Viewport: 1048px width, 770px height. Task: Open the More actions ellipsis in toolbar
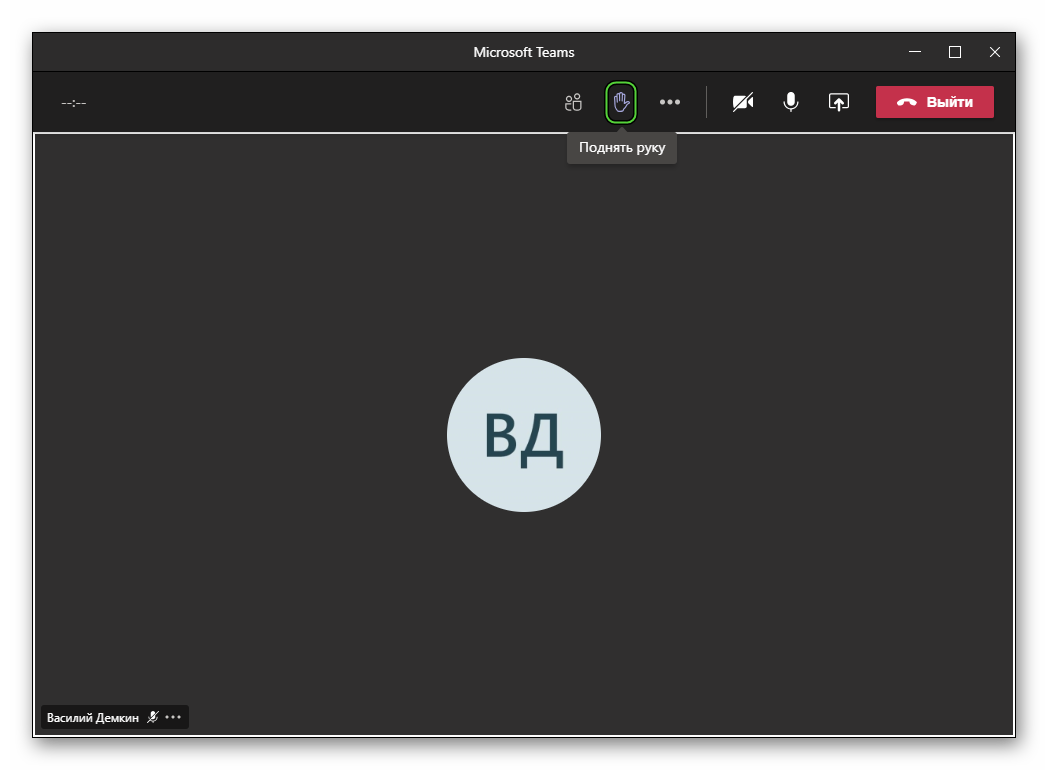[670, 102]
